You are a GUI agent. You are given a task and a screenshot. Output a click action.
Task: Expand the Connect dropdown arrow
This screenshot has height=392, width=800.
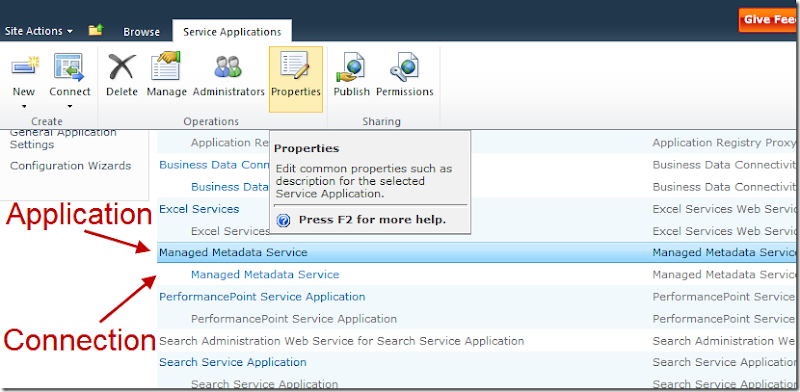pyautogui.click(x=69, y=107)
